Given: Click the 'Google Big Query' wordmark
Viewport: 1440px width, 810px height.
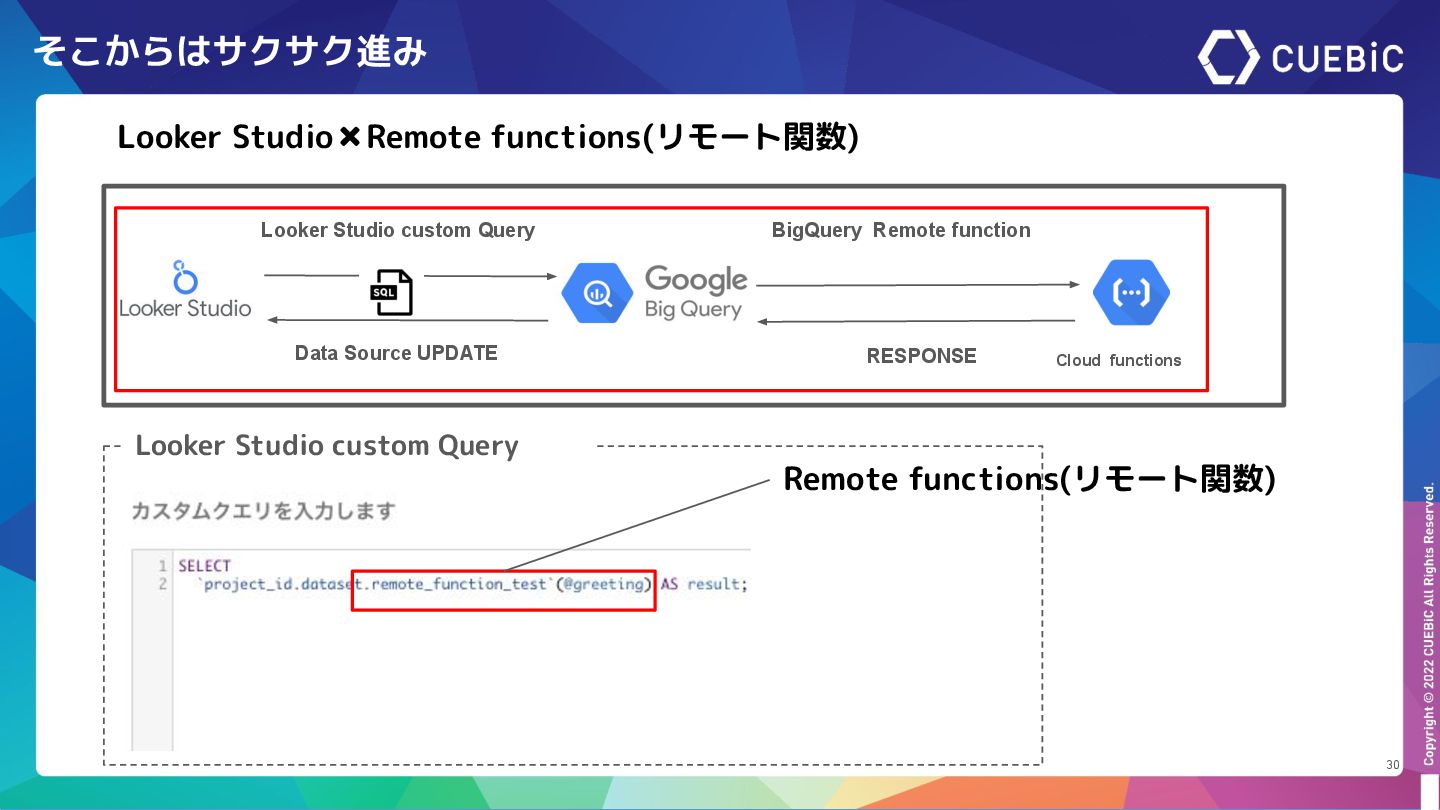Looking at the screenshot, I should pos(696,292).
